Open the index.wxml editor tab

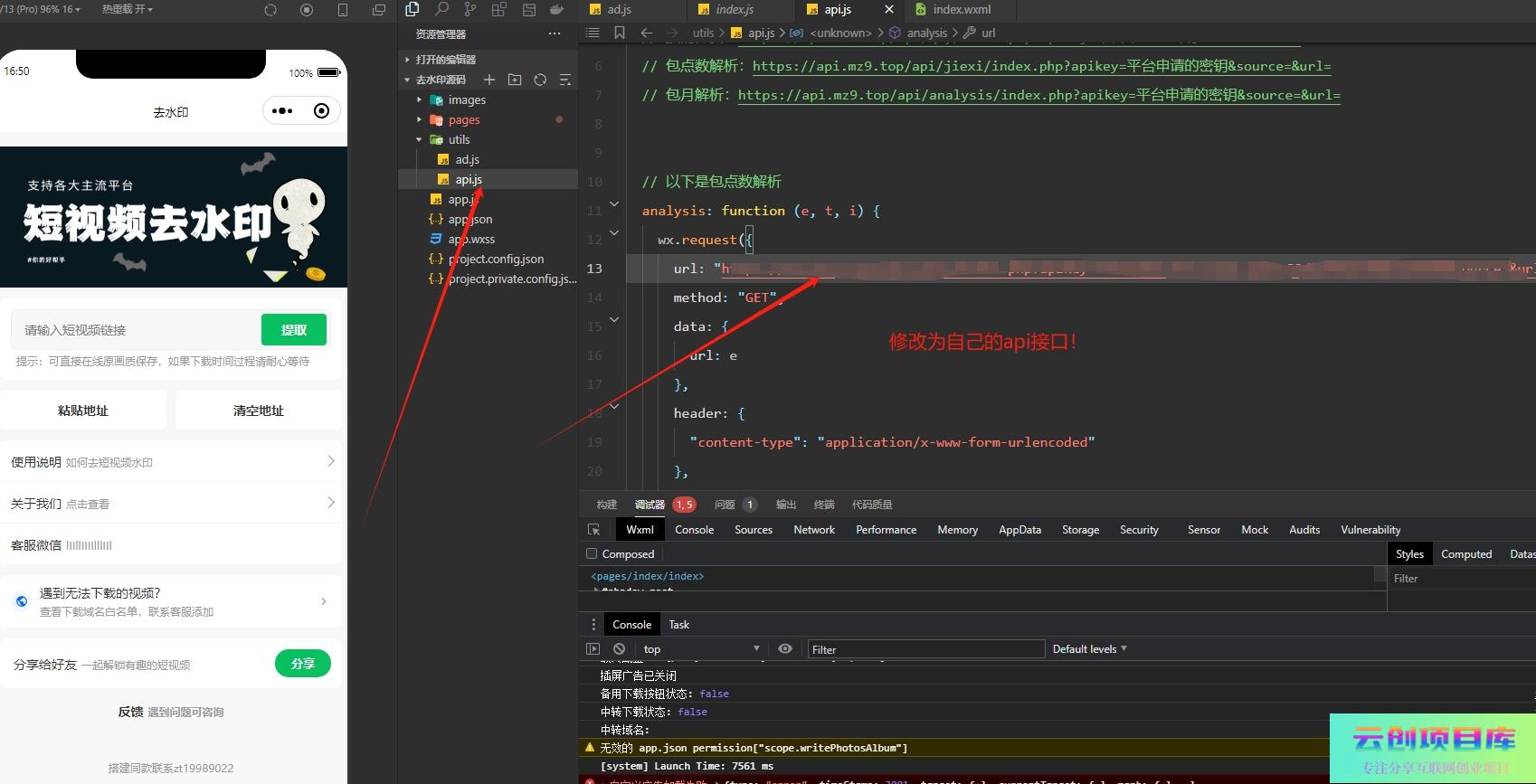coord(961,10)
